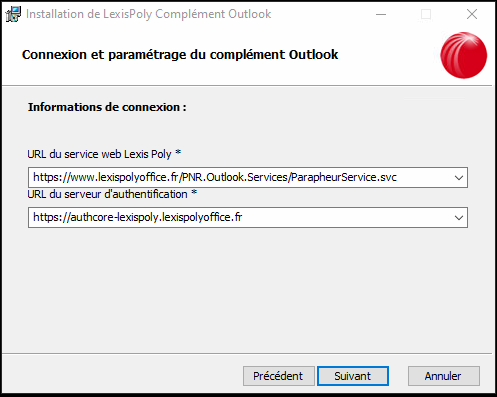Click the 'URL du service web Lexis Poly' label

99,154
